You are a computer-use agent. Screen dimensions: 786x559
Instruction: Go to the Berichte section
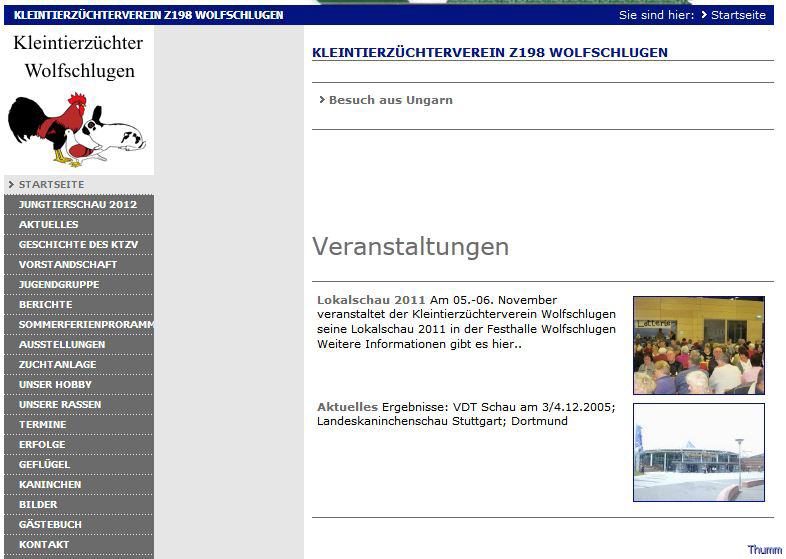[45, 305]
